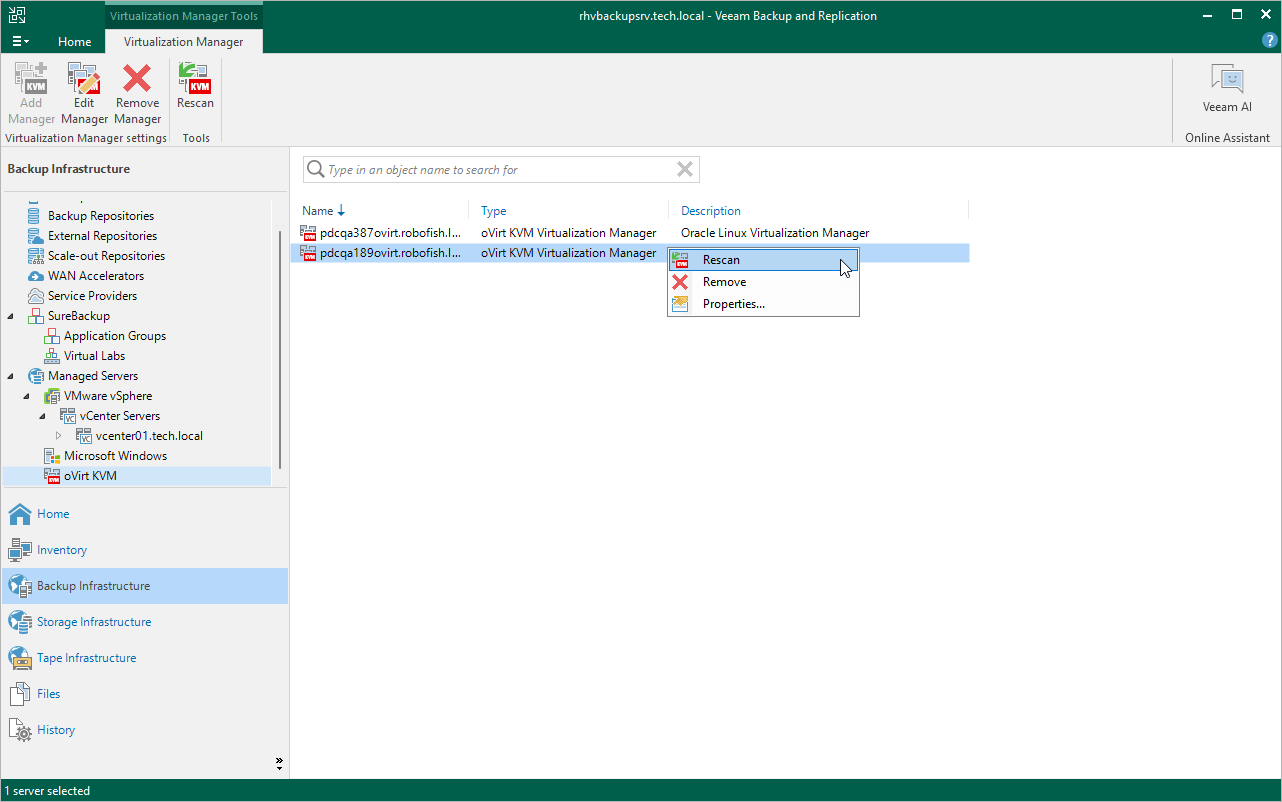Choose Remove from the context menu

click(763, 282)
